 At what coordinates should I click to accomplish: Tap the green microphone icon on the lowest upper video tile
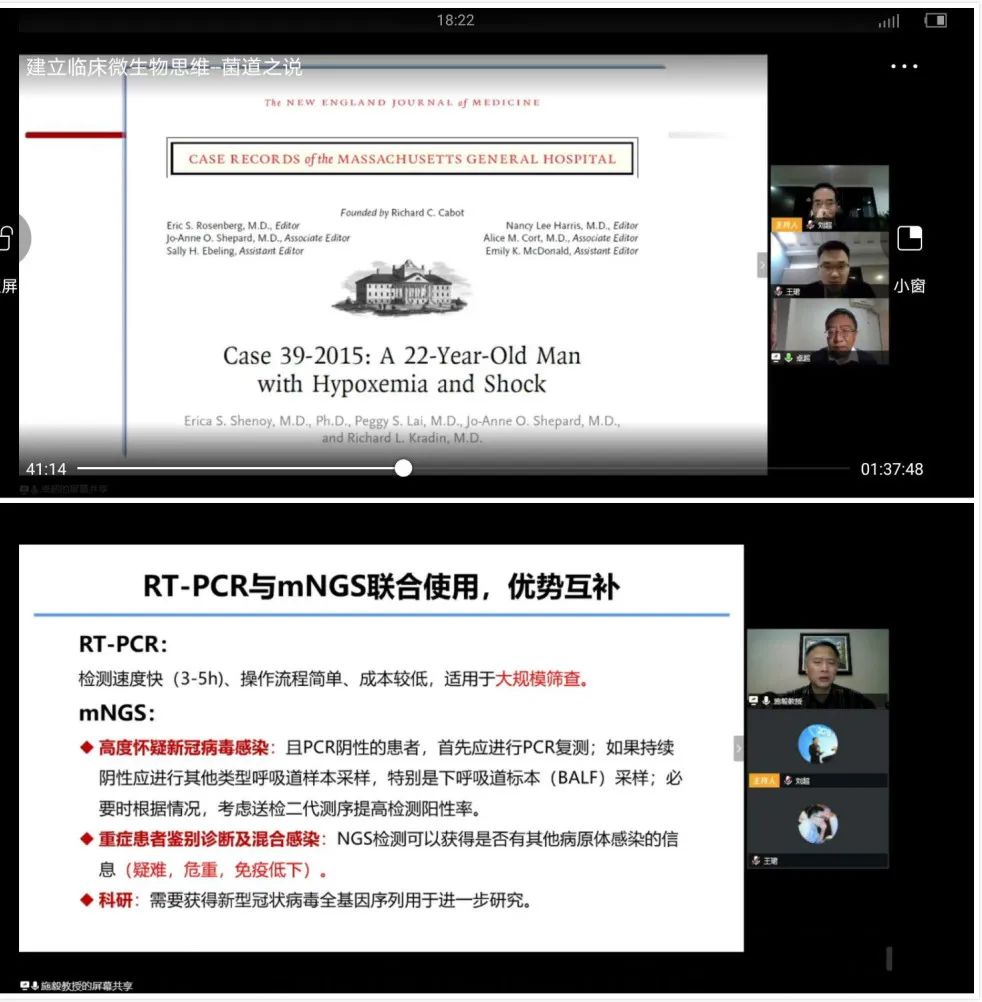point(788,358)
